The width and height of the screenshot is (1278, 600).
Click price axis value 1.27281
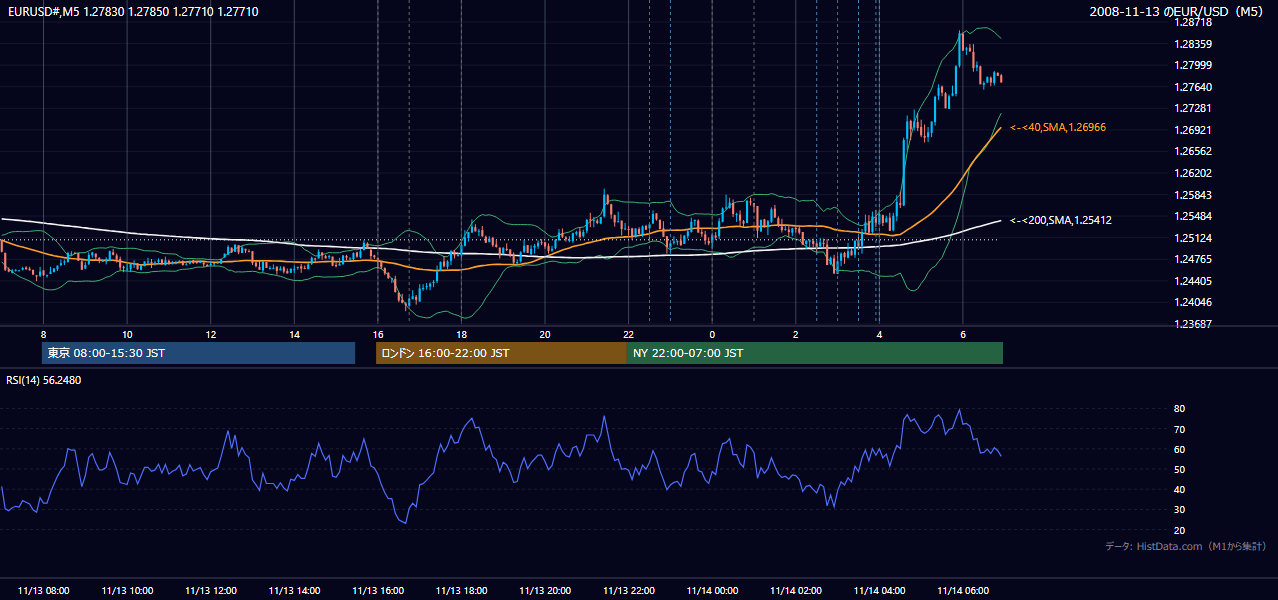click(x=1193, y=108)
